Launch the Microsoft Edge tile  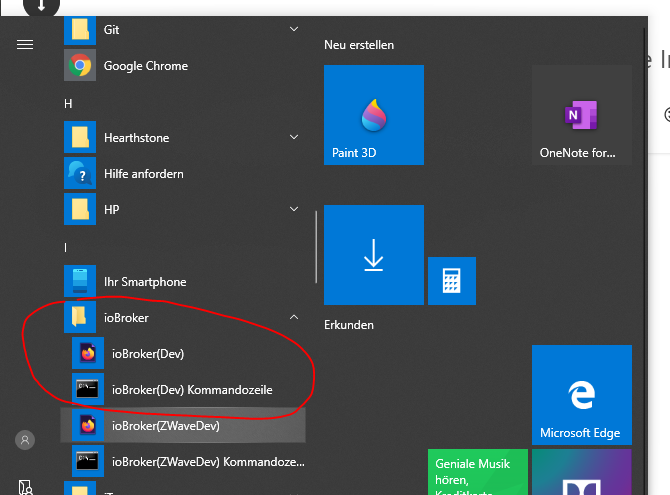point(582,395)
